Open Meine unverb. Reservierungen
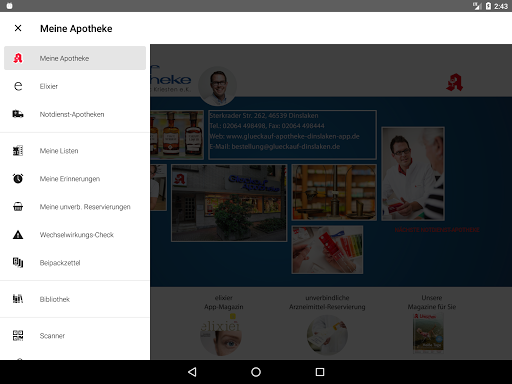This screenshot has height=384, width=512. [x=75, y=207]
